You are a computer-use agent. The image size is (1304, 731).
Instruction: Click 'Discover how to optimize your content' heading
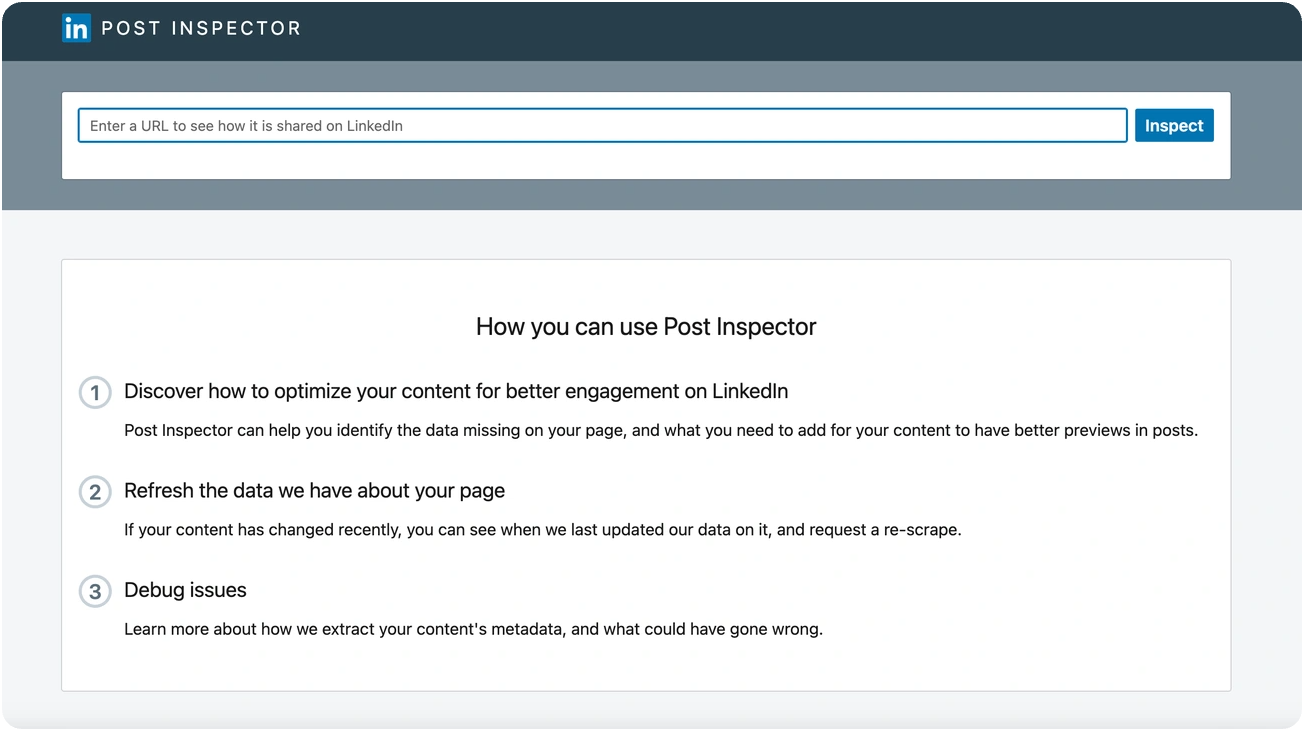(x=456, y=391)
